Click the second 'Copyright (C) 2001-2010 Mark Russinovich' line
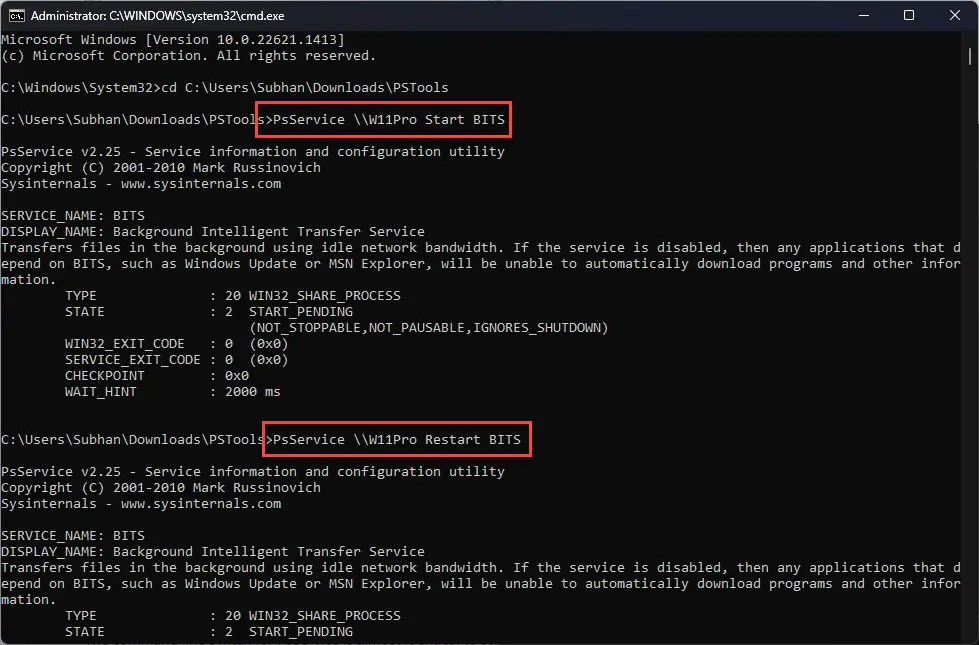The image size is (979, 645). [161, 488]
